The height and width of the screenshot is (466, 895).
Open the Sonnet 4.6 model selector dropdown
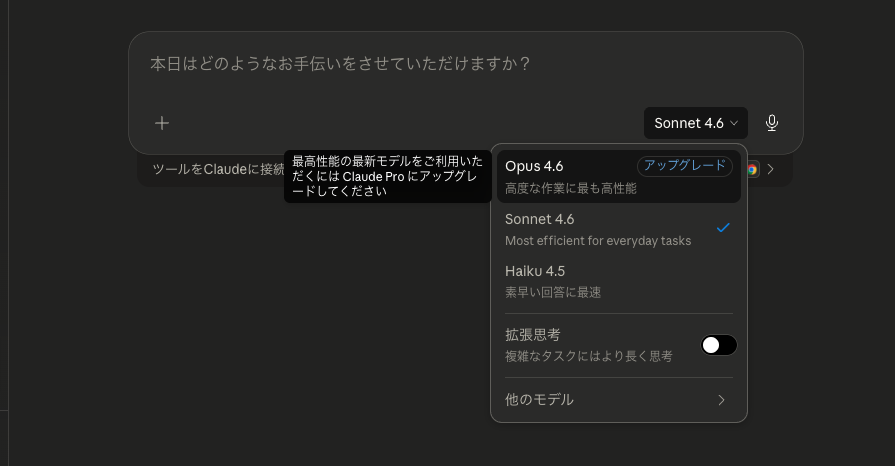(696, 123)
